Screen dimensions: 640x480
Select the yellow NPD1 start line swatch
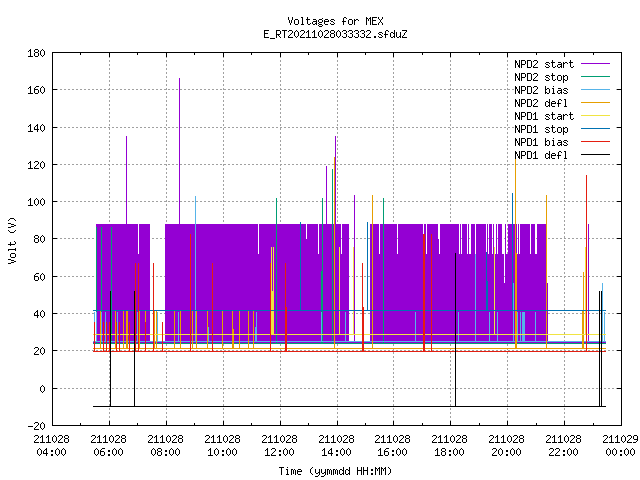click(595, 116)
